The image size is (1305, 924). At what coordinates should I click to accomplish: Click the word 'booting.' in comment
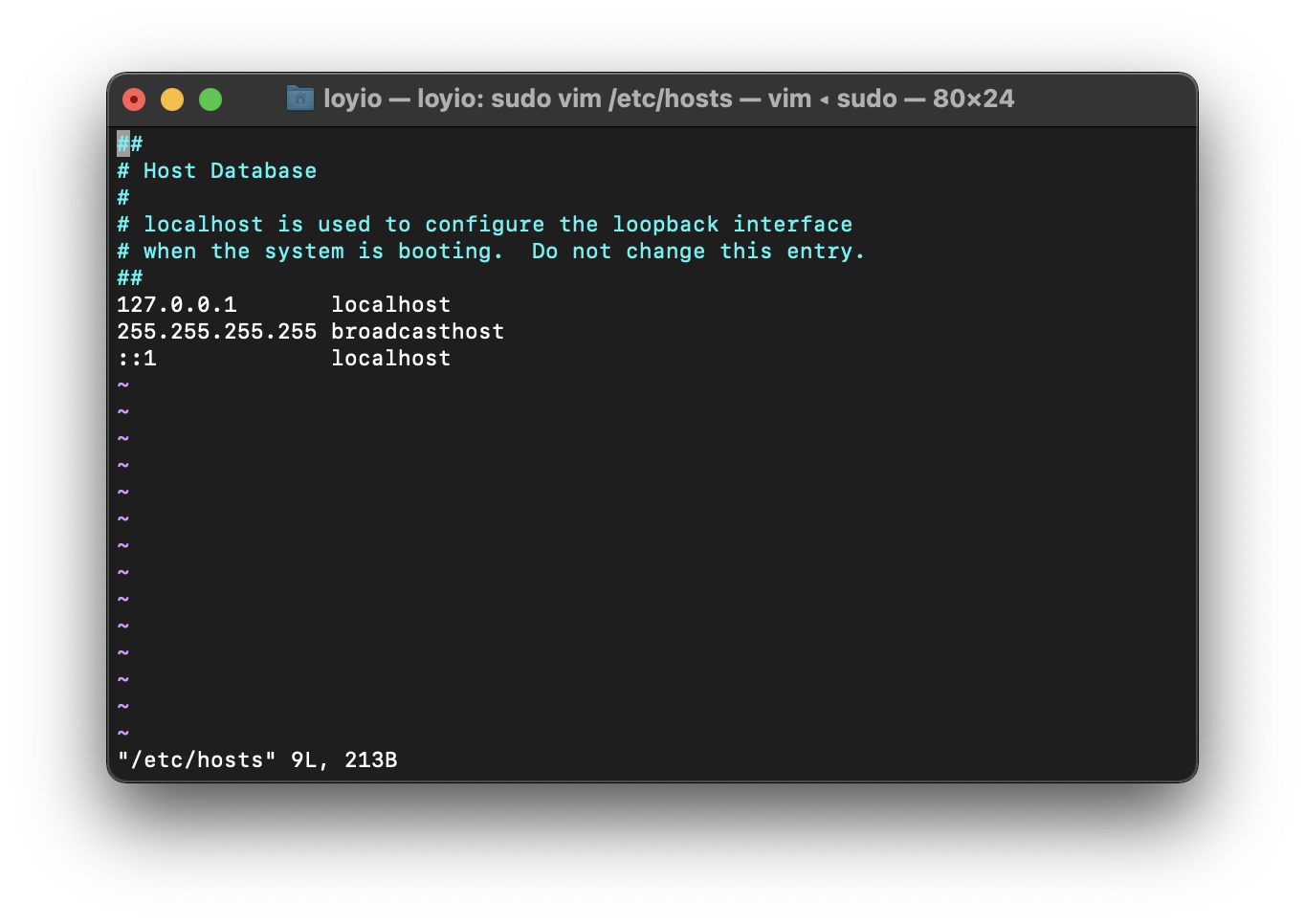click(451, 252)
